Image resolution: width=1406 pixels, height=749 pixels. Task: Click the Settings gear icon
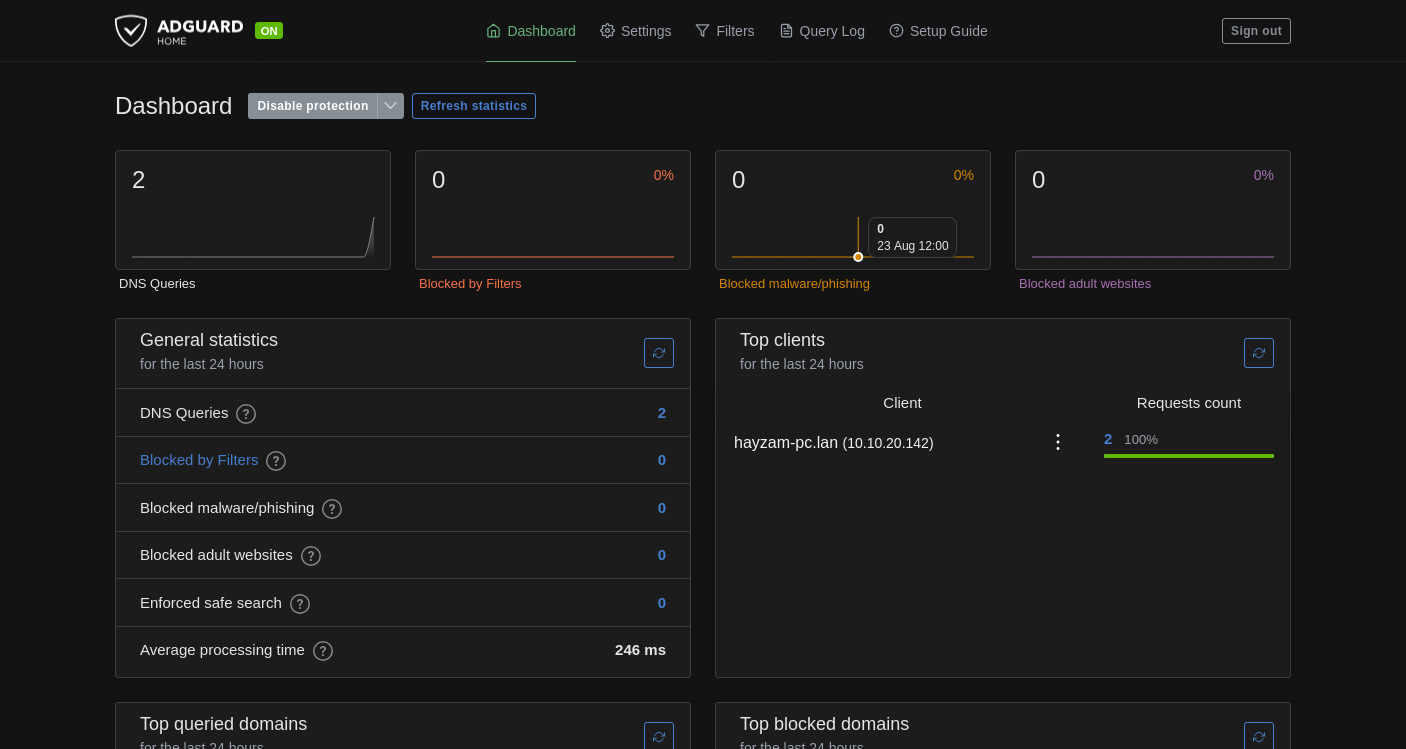tap(607, 31)
